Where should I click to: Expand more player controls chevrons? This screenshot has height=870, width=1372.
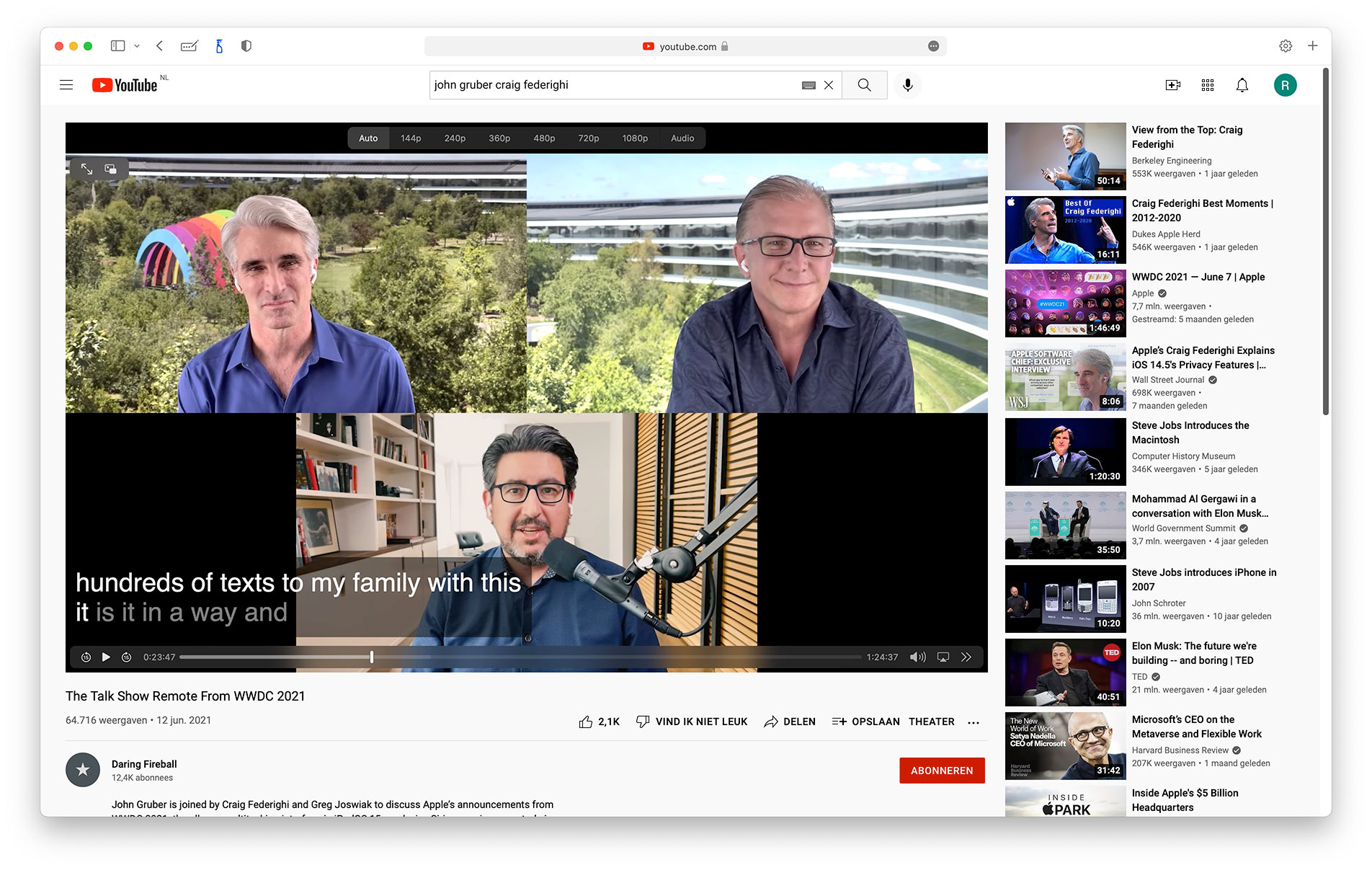tap(966, 657)
